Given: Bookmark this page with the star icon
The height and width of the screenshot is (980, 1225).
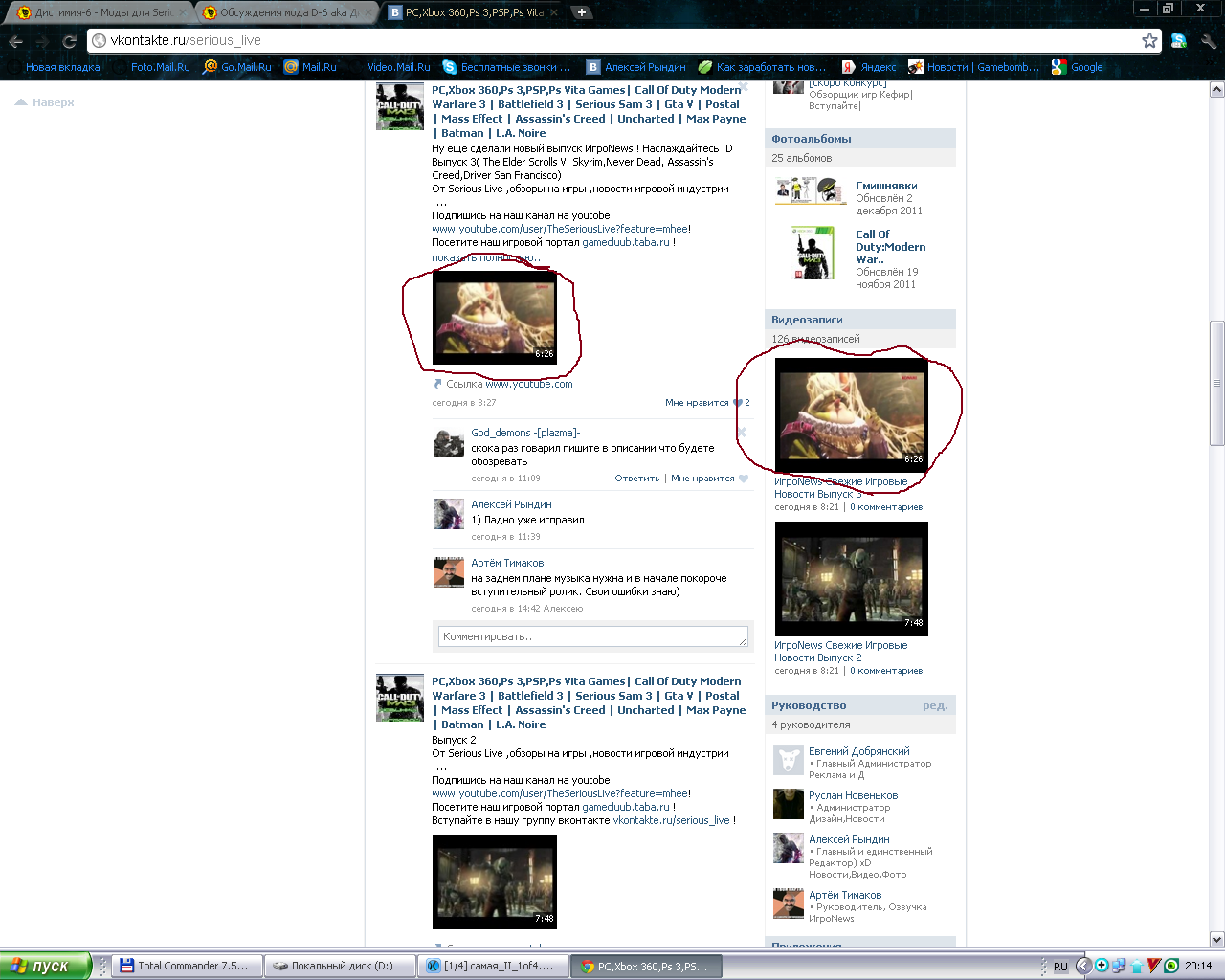Looking at the screenshot, I should click(1149, 40).
